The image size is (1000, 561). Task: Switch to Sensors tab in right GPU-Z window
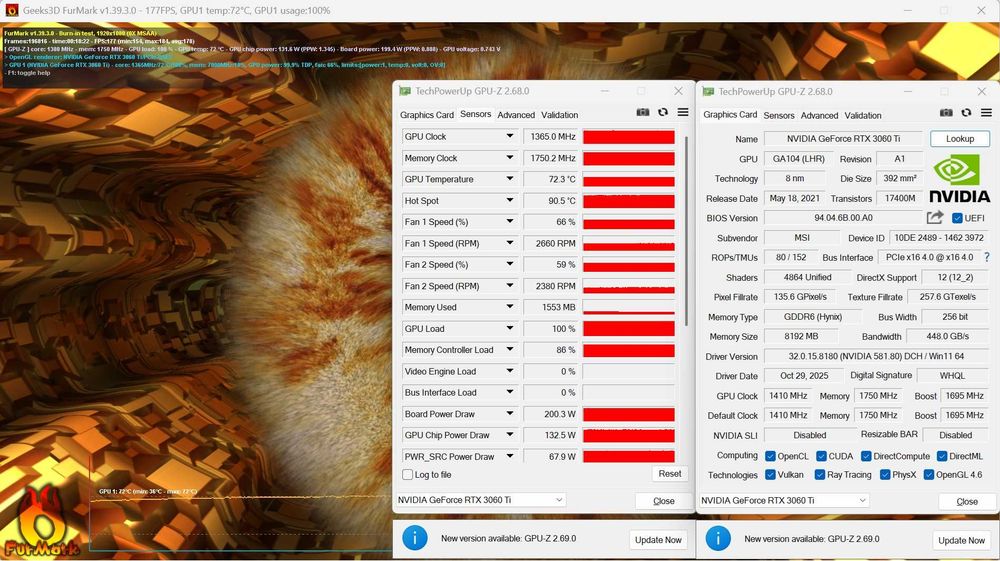[779, 115]
